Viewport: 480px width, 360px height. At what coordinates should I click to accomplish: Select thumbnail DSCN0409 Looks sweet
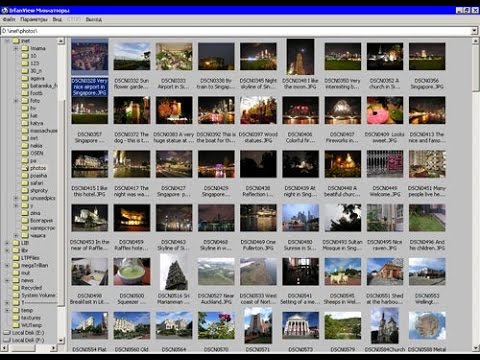click(x=385, y=110)
